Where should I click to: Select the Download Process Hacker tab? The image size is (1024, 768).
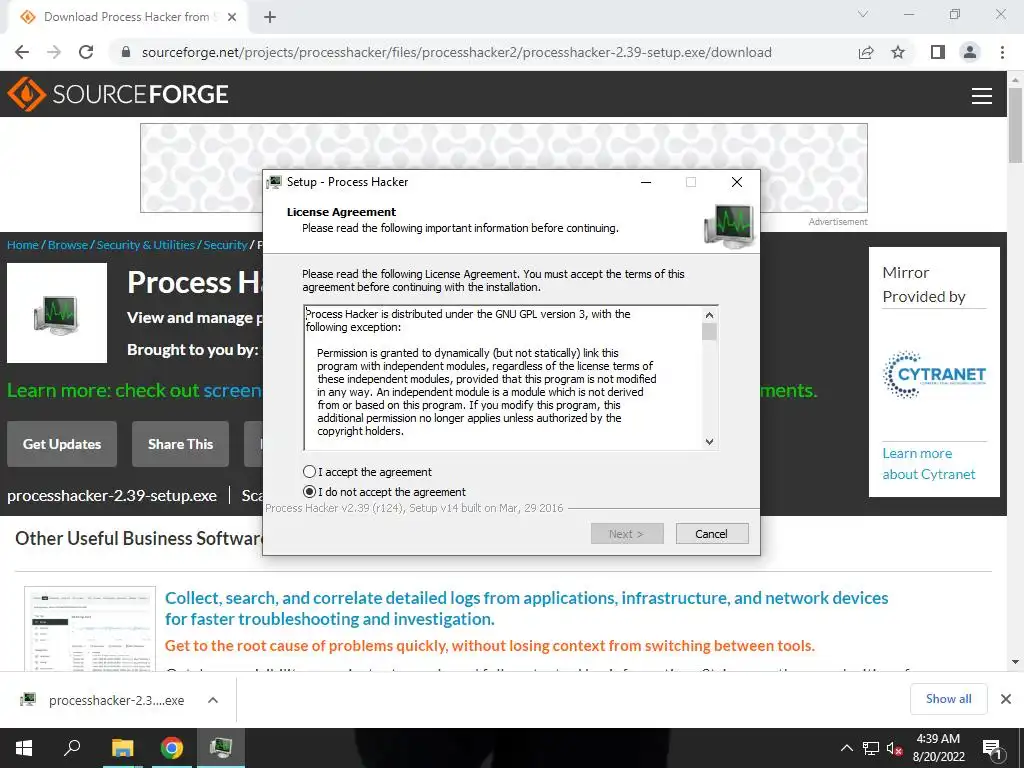pos(126,17)
